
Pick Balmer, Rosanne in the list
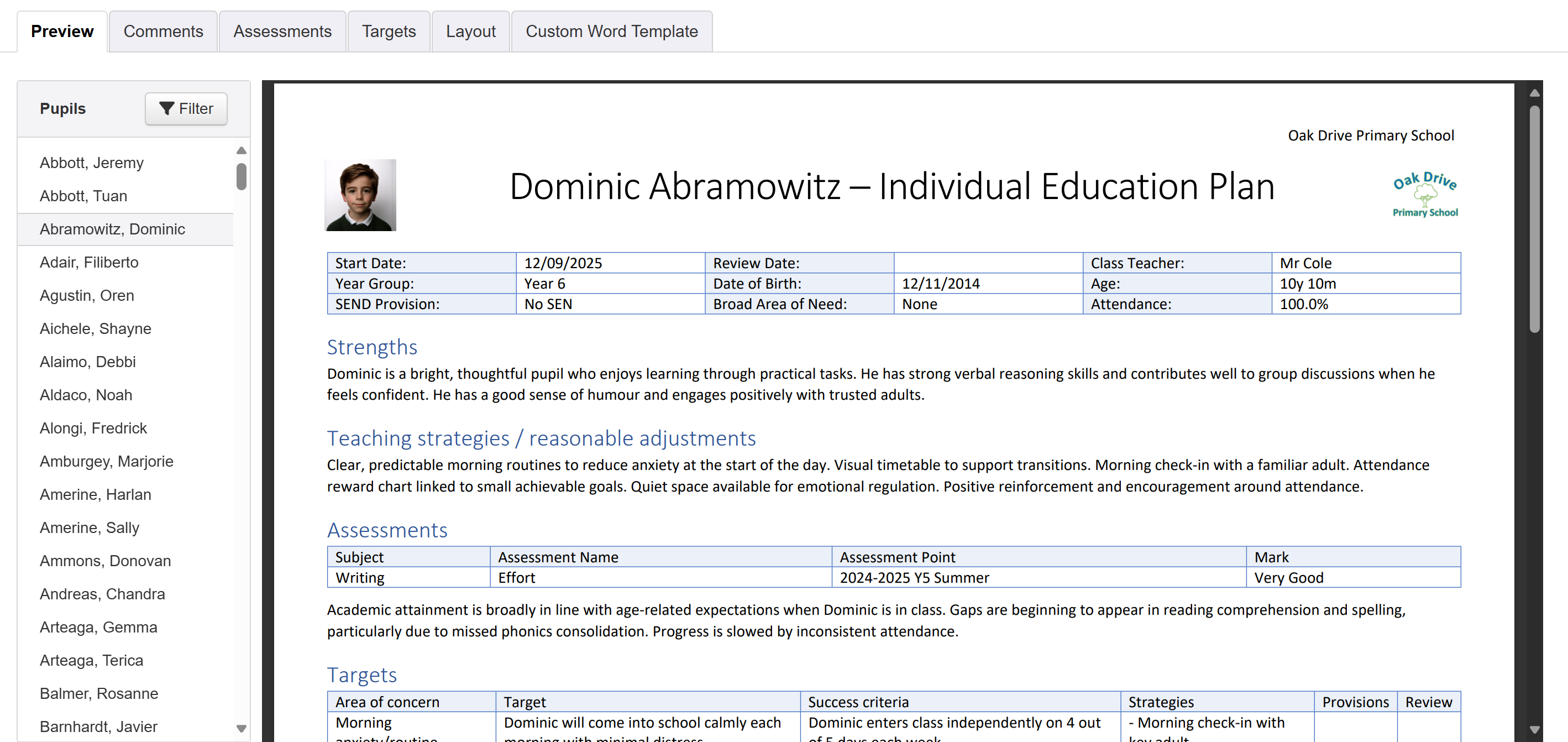(x=98, y=693)
